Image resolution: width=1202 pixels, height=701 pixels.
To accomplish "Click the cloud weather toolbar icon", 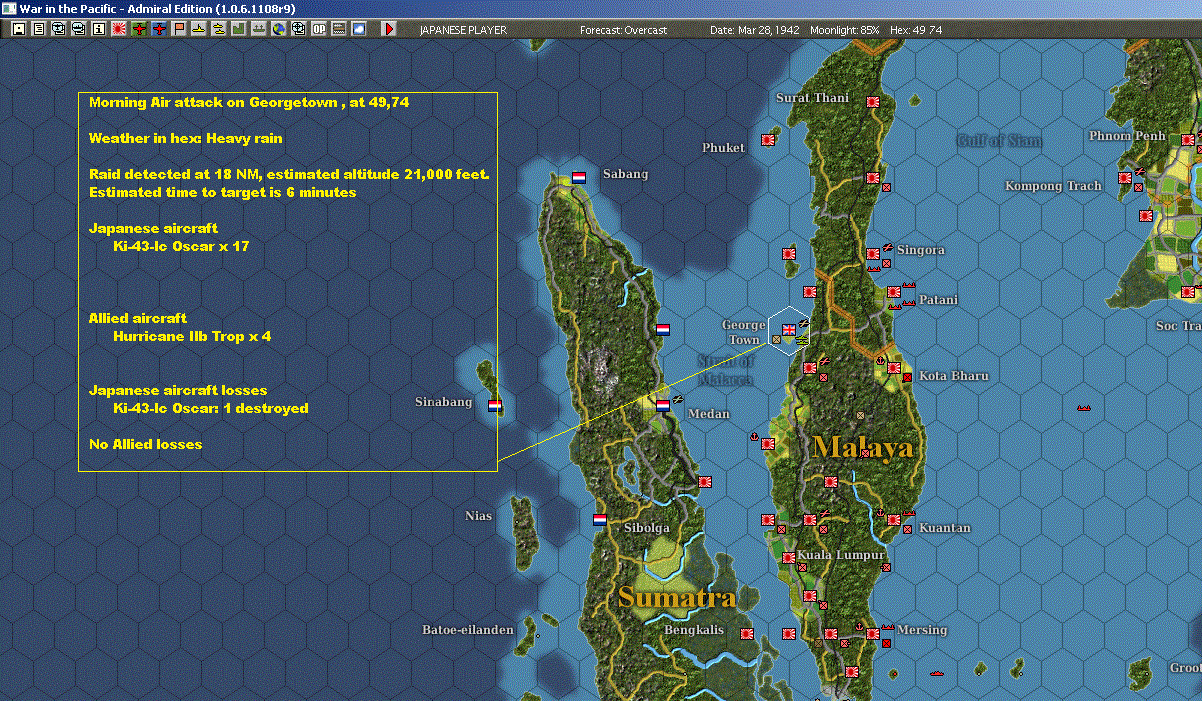I will pyautogui.click(x=359, y=29).
